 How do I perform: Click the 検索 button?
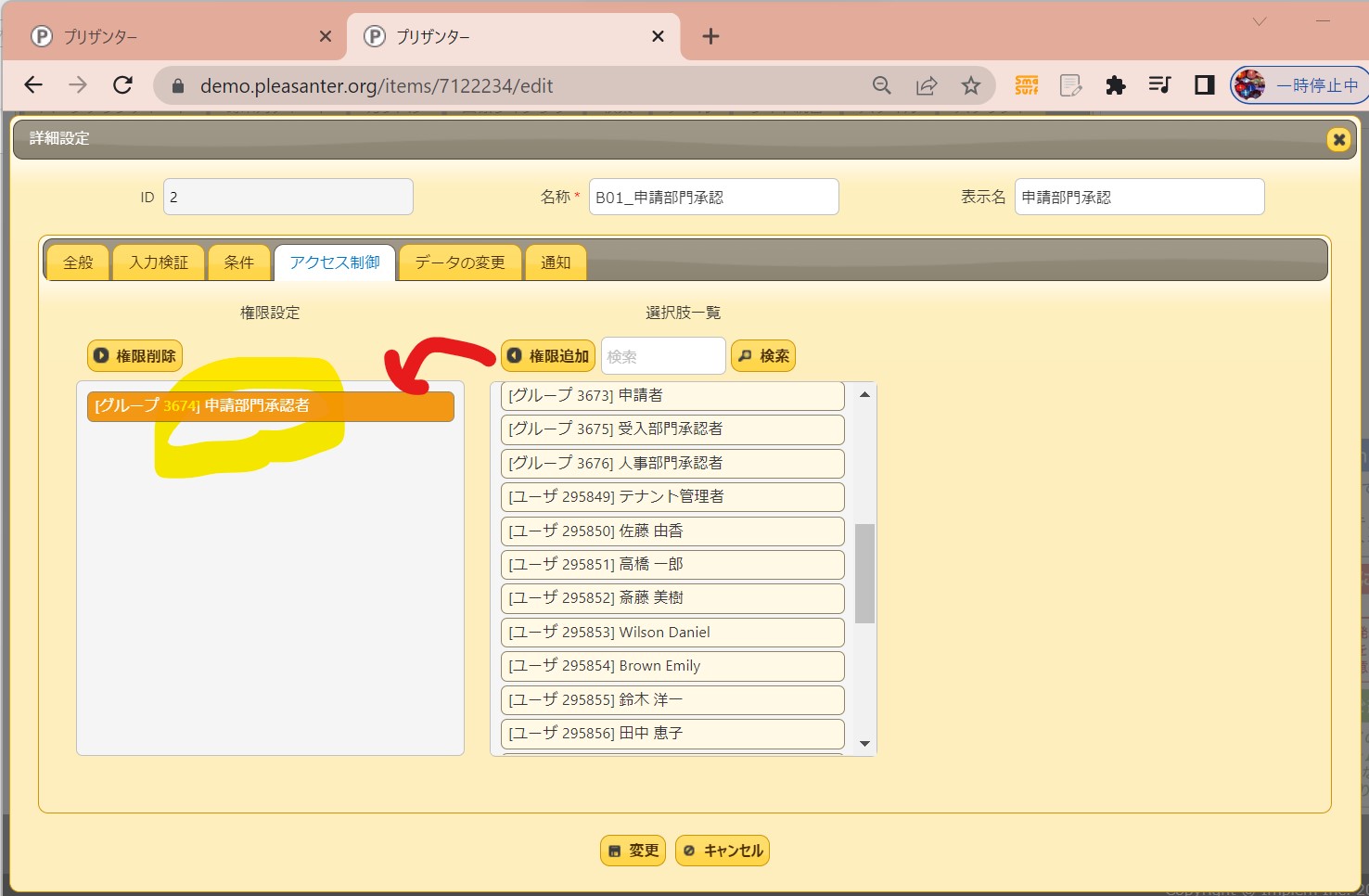[x=763, y=356]
